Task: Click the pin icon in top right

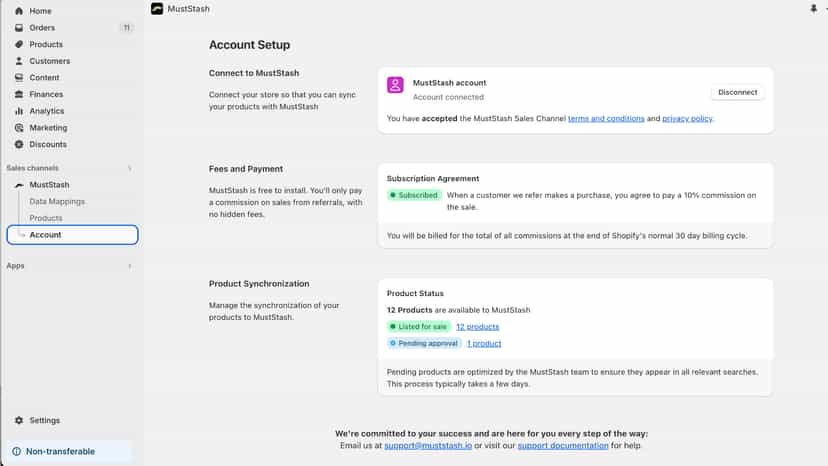Action: [x=813, y=8]
